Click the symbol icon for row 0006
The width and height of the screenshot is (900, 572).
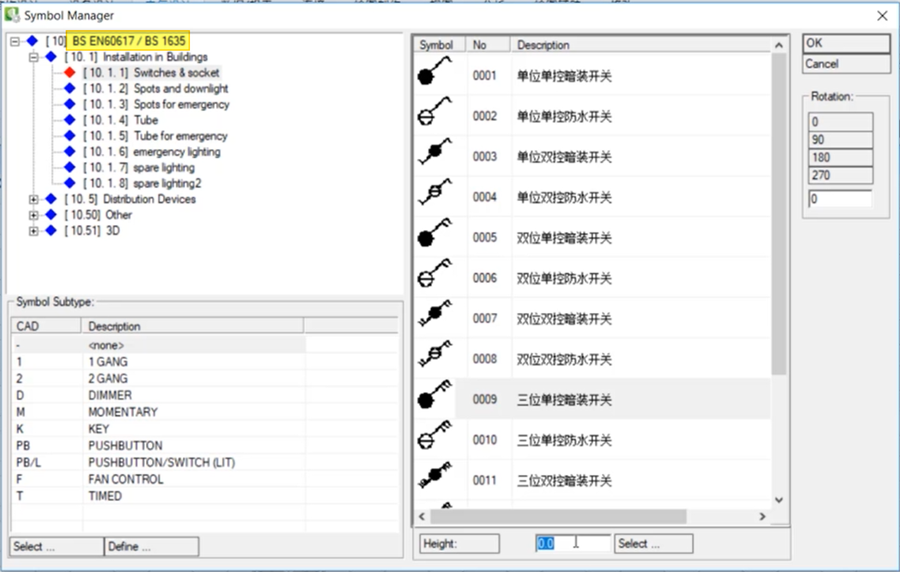click(x=435, y=274)
